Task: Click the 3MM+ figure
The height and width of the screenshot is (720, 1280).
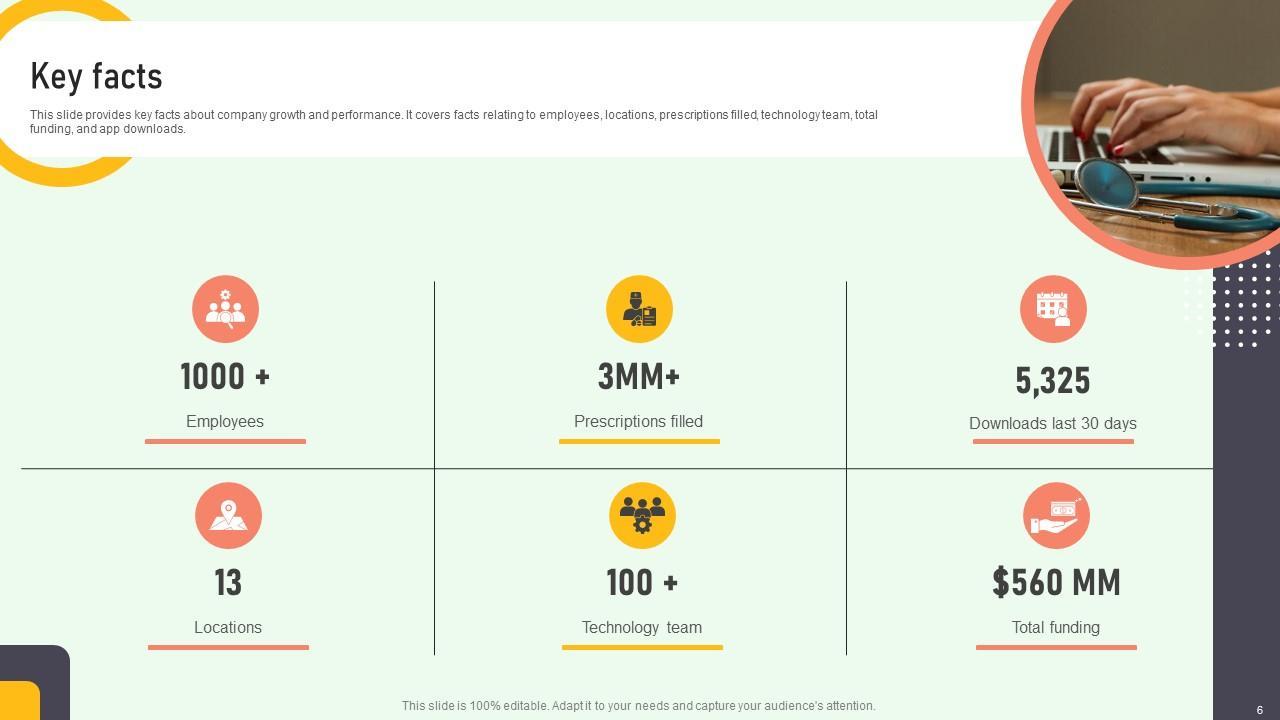Action: click(x=639, y=377)
